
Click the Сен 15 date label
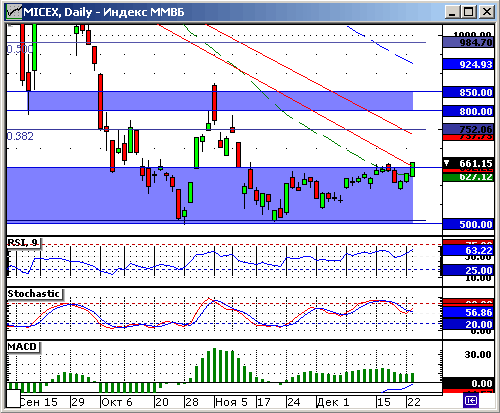click(39, 402)
